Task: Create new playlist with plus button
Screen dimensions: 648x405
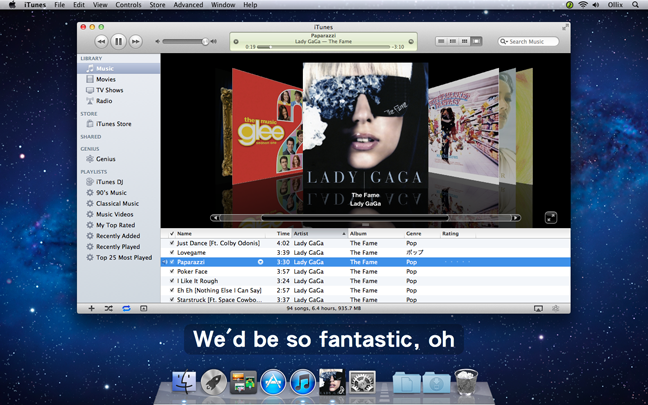Action: (x=91, y=308)
